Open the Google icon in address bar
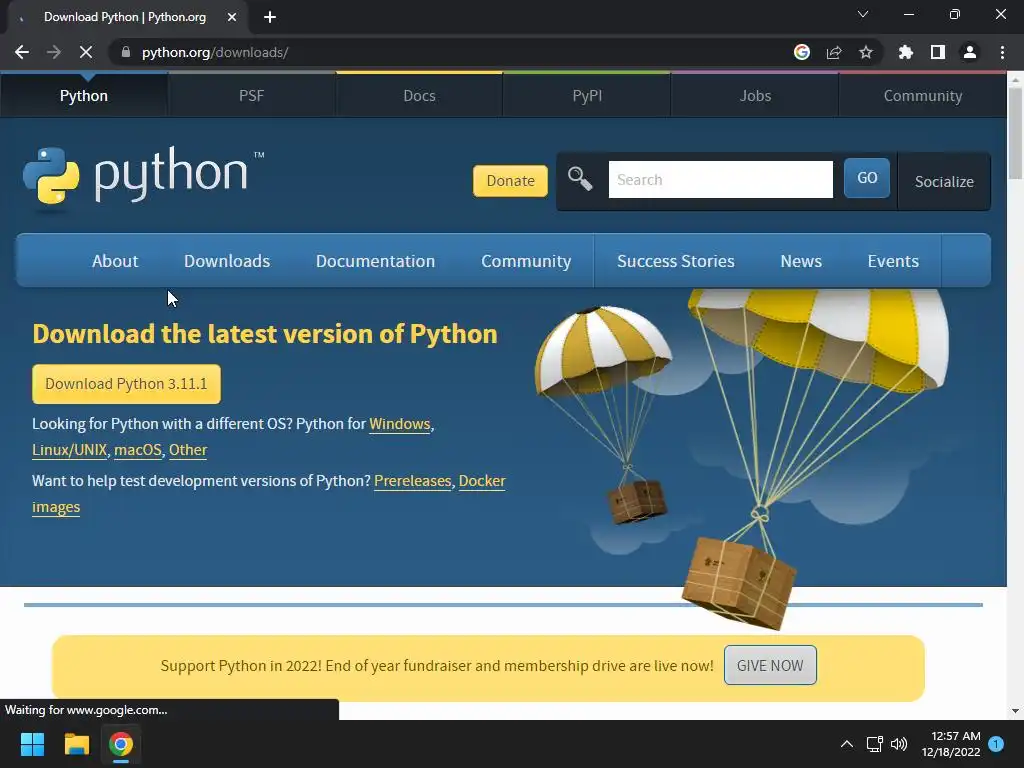1024x768 pixels. tap(802, 52)
